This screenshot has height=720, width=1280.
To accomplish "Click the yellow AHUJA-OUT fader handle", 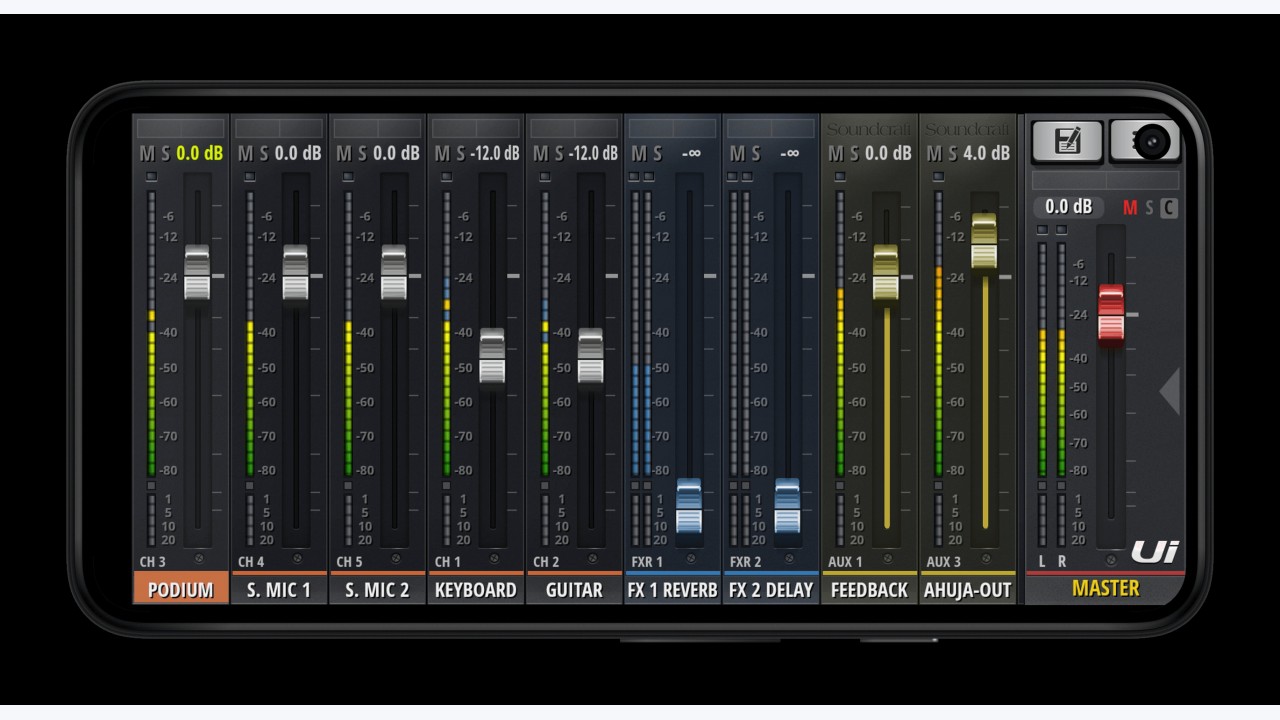I will coord(984,241).
